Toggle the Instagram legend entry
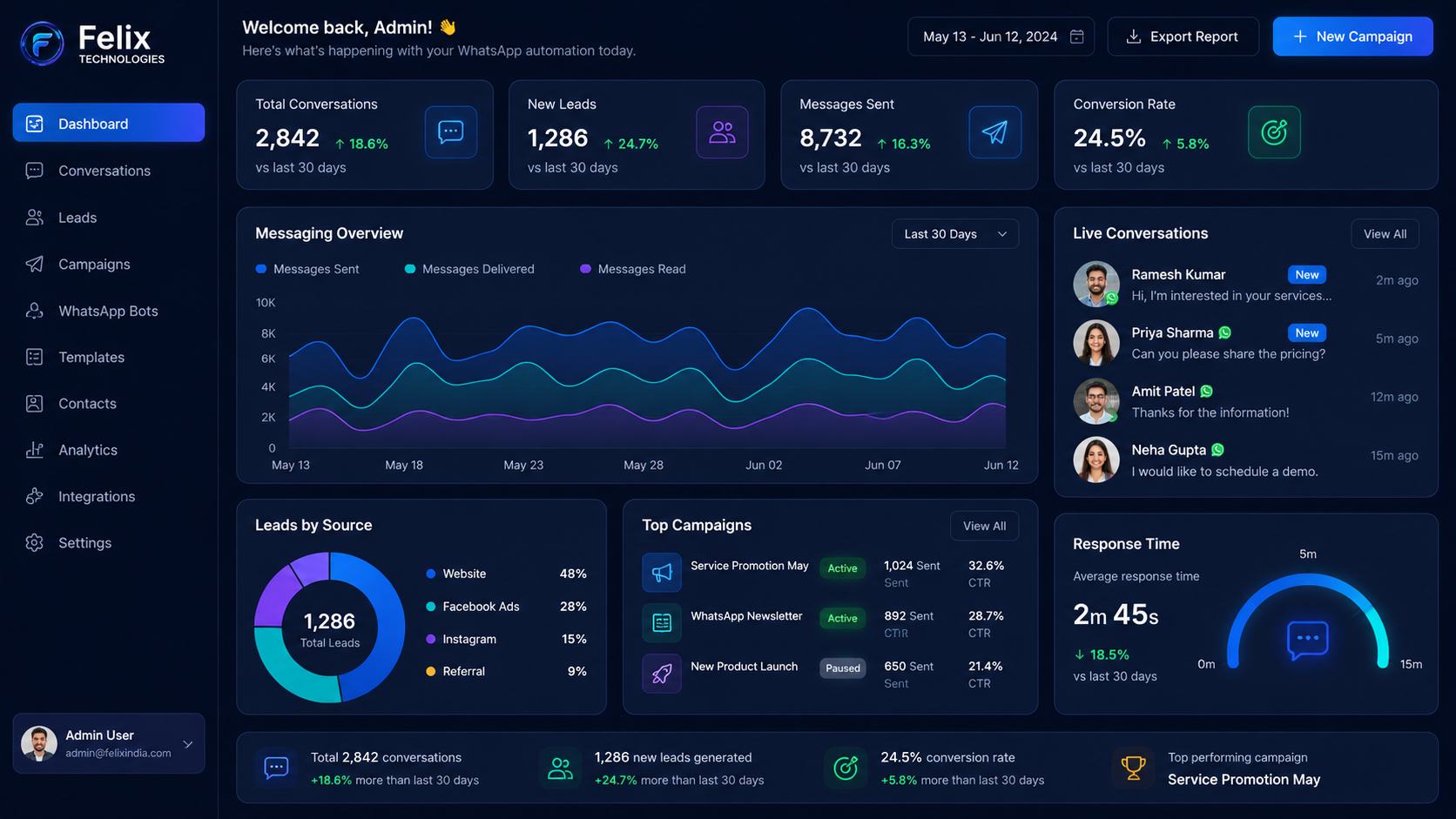1456x819 pixels. pos(462,639)
